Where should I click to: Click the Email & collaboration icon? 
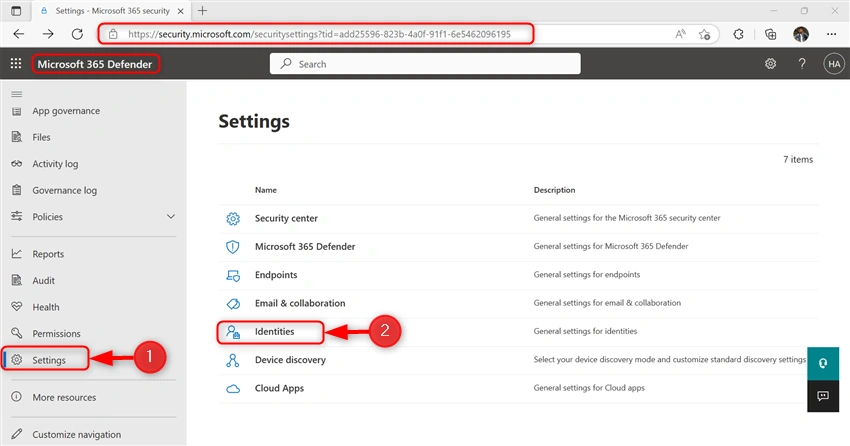tap(233, 303)
